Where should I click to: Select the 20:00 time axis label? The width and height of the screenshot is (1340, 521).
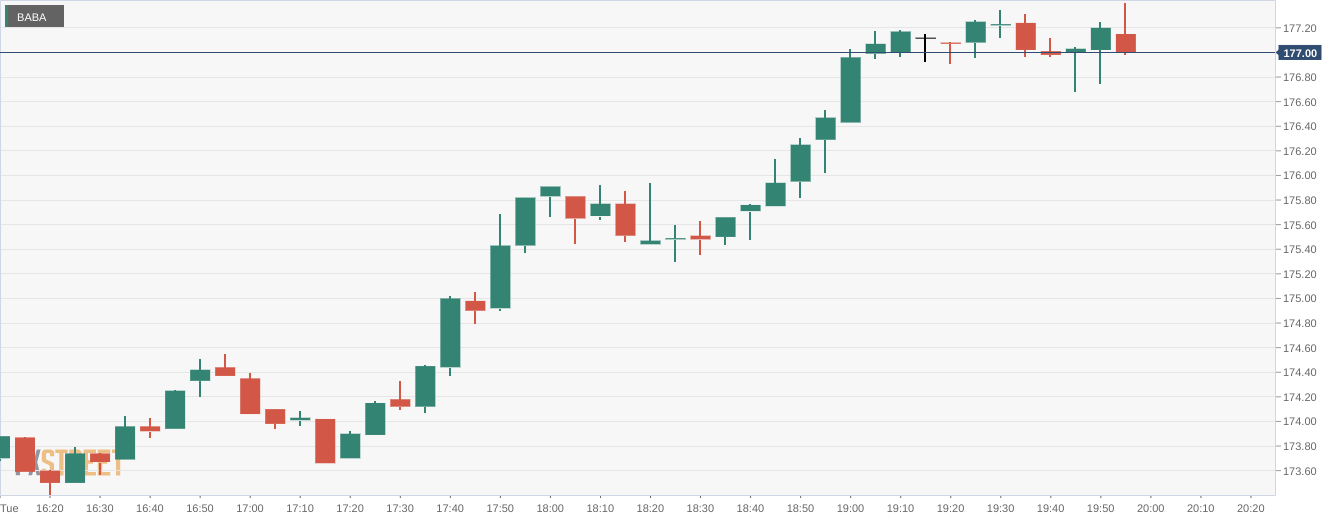(1150, 508)
